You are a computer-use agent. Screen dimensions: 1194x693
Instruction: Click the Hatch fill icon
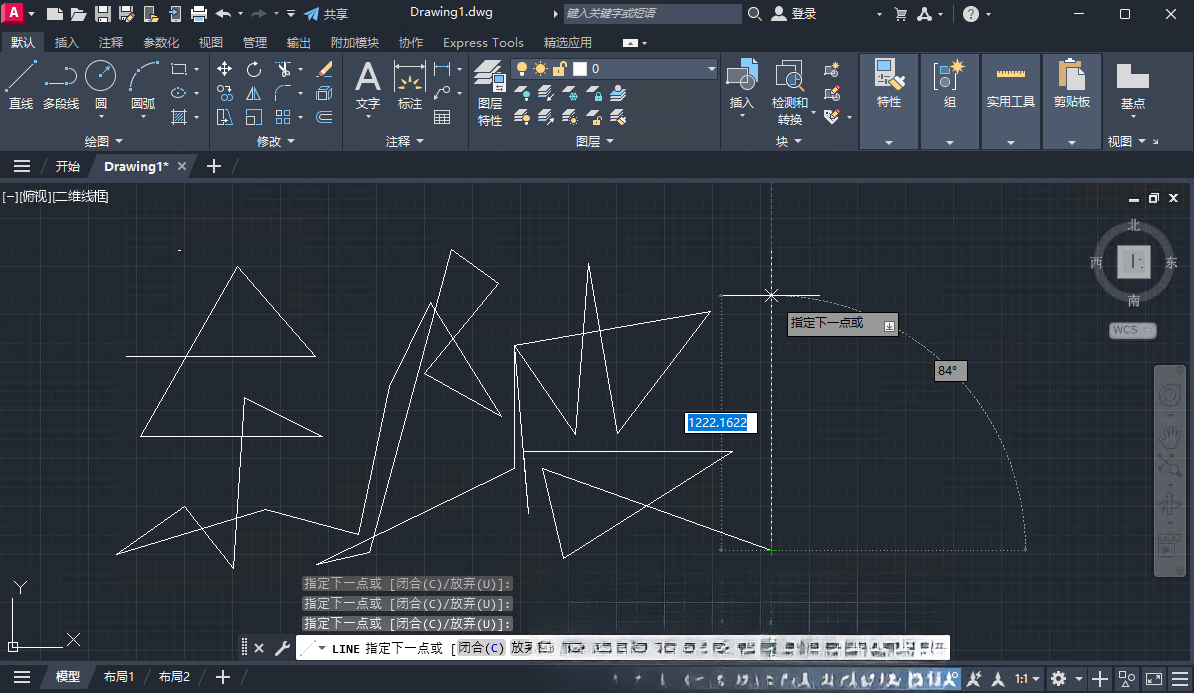[x=179, y=117]
